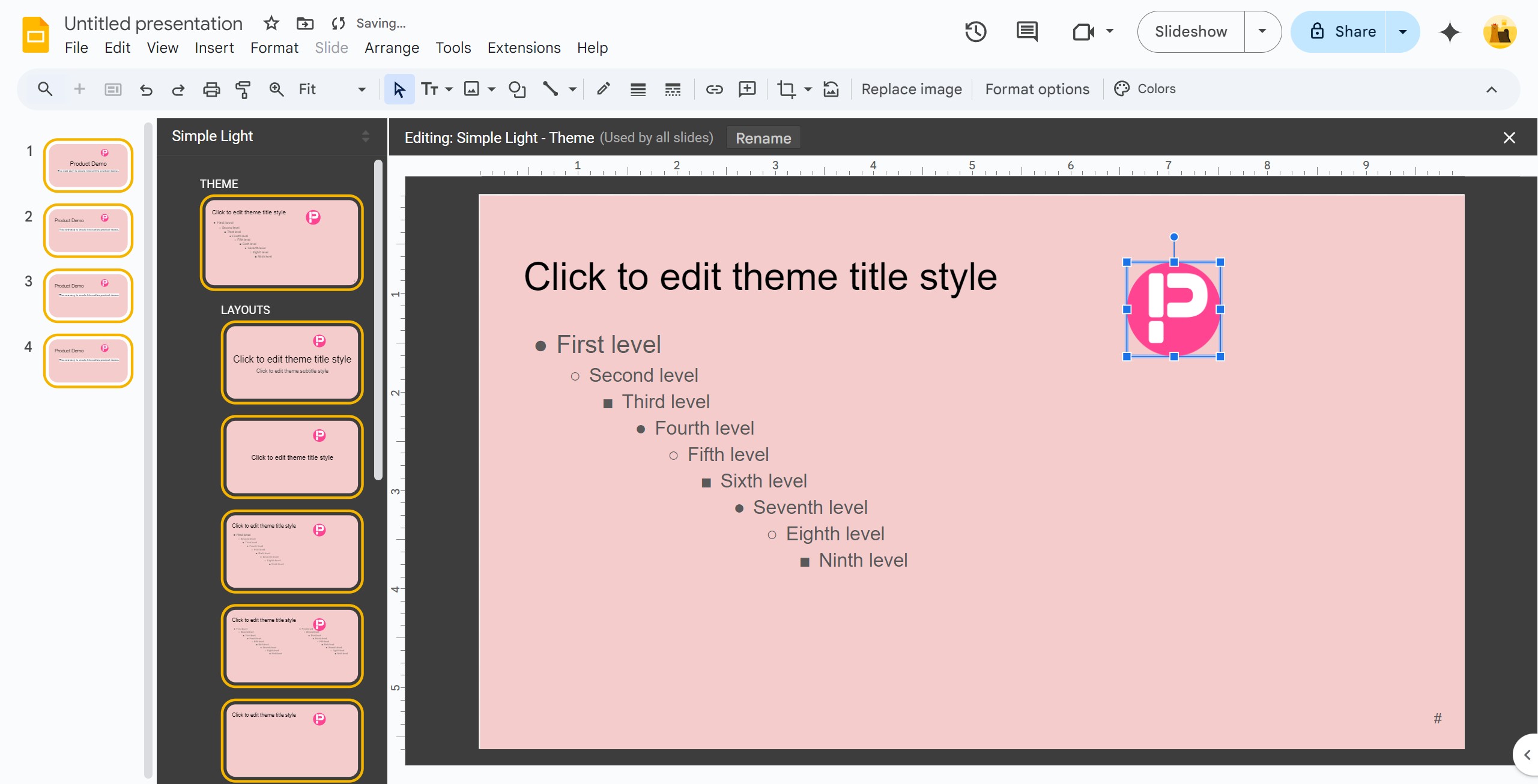1538x784 pixels.
Task: Click the Zoom tool icon
Action: click(276, 89)
